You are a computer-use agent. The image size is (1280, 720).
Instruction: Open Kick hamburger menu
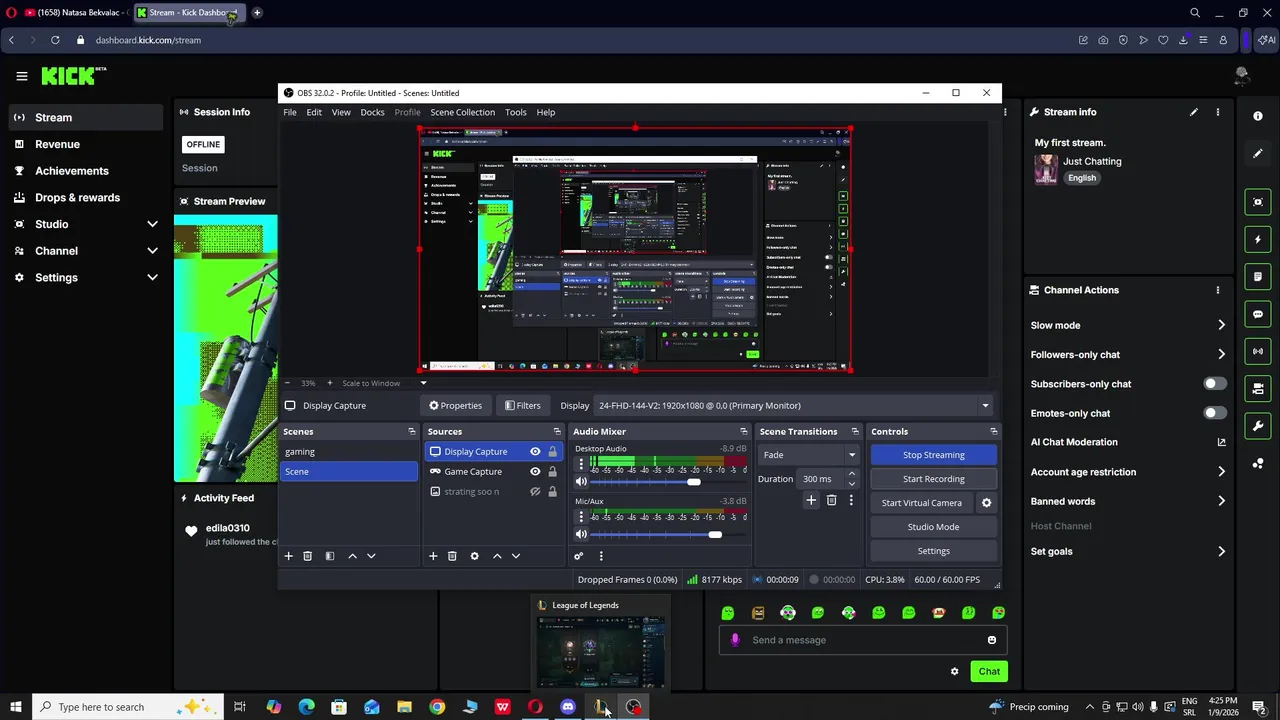tap(21, 76)
